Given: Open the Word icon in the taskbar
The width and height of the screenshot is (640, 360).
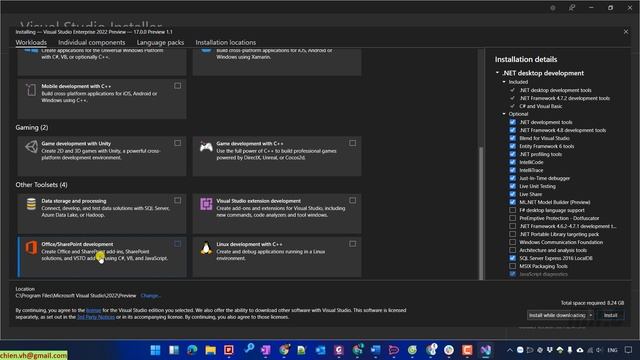Looking at the screenshot, I should click(x=376, y=350).
